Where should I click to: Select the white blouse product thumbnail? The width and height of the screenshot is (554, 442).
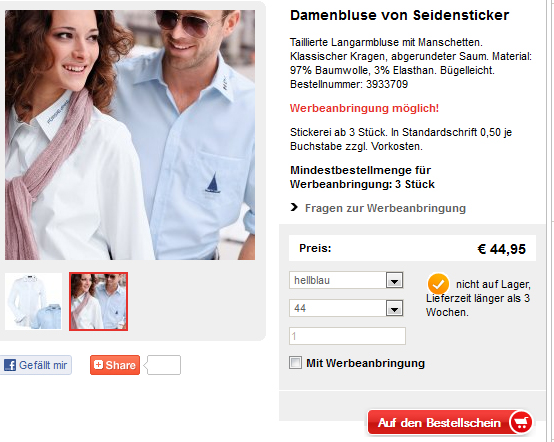click(x=33, y=301)
